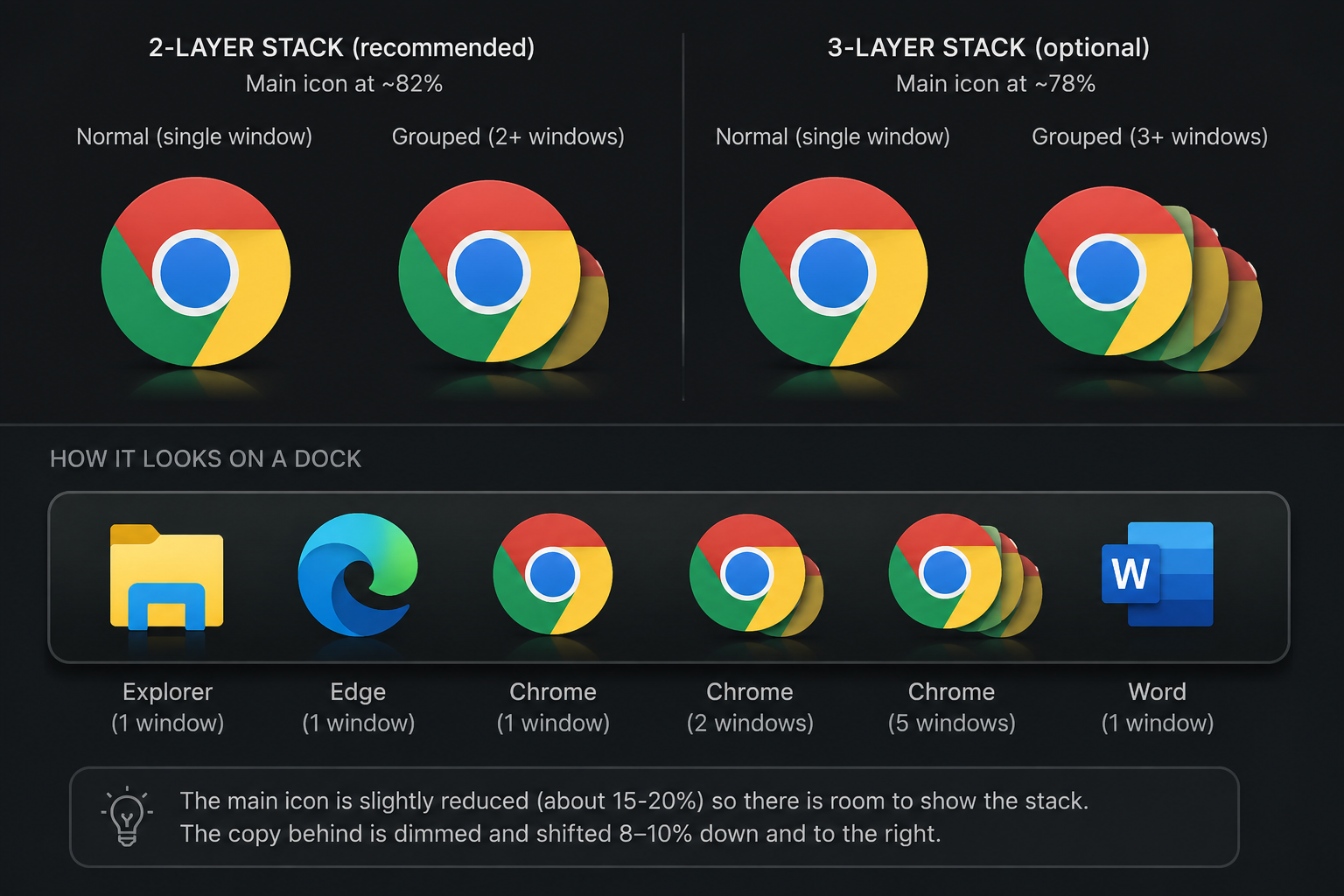This screenshot has width=1344, height=896.
Task: Select the "HOW IT LOOKS ON A DOCK" heading
Action: click(206, 458)
